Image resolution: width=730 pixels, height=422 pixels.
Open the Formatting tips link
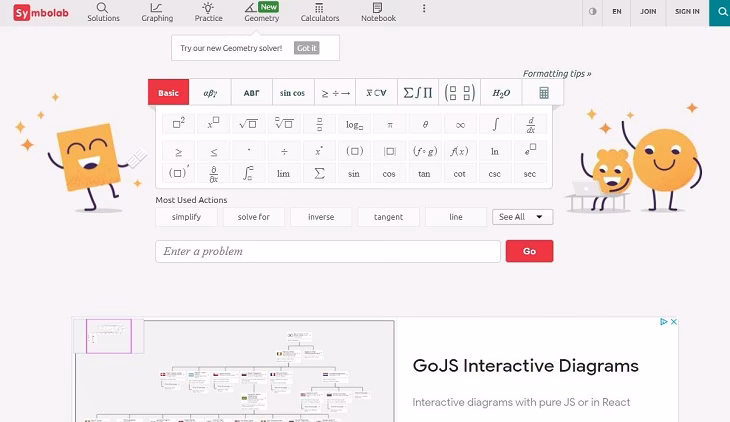[556, 73]
